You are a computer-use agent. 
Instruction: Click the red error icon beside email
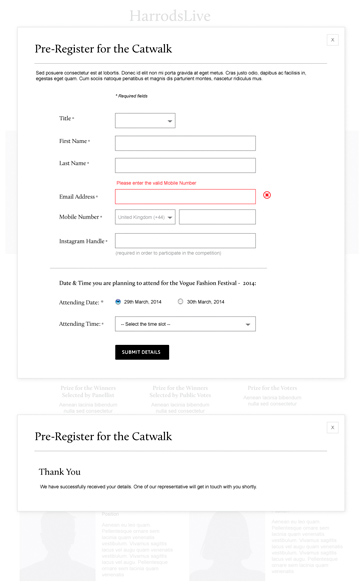pos(267,195)
